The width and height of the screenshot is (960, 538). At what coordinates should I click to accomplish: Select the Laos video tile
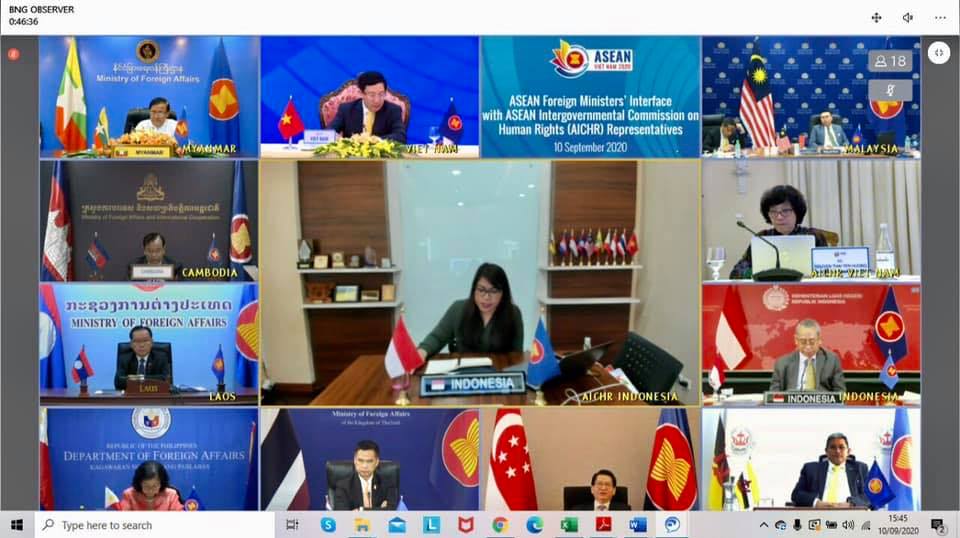(x=149, y=344)
